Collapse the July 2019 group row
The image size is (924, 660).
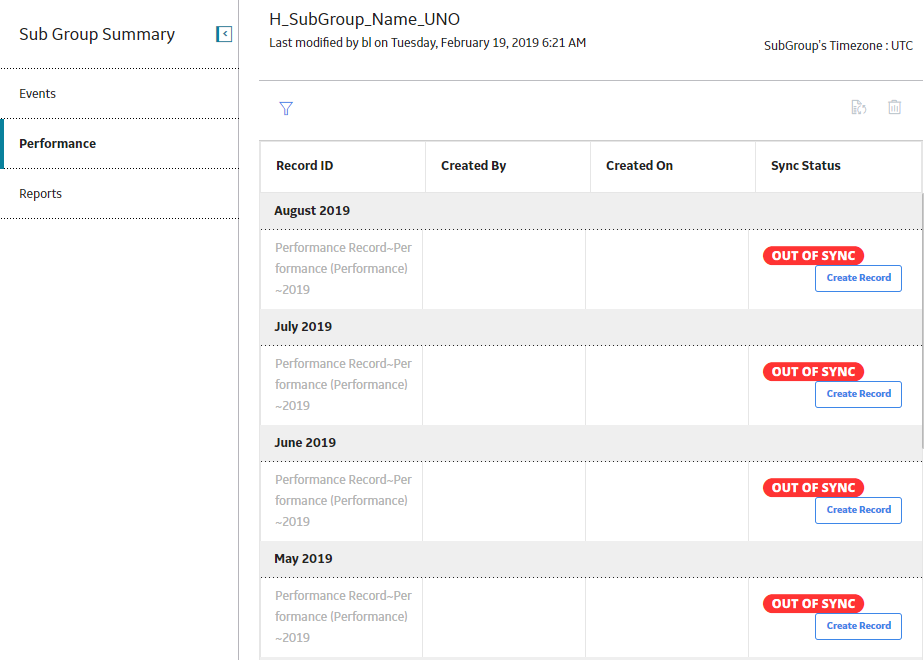click(591, 327)
